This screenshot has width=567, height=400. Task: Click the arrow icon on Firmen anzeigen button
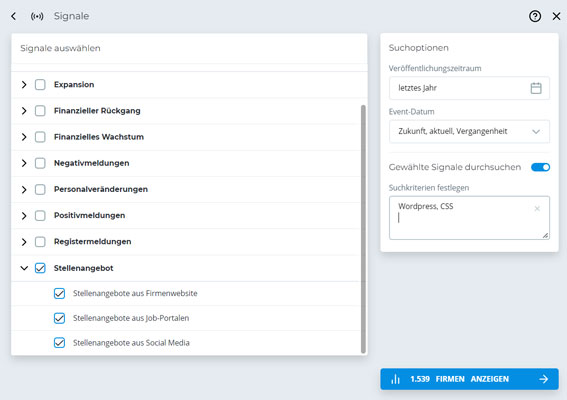point(543,379)
